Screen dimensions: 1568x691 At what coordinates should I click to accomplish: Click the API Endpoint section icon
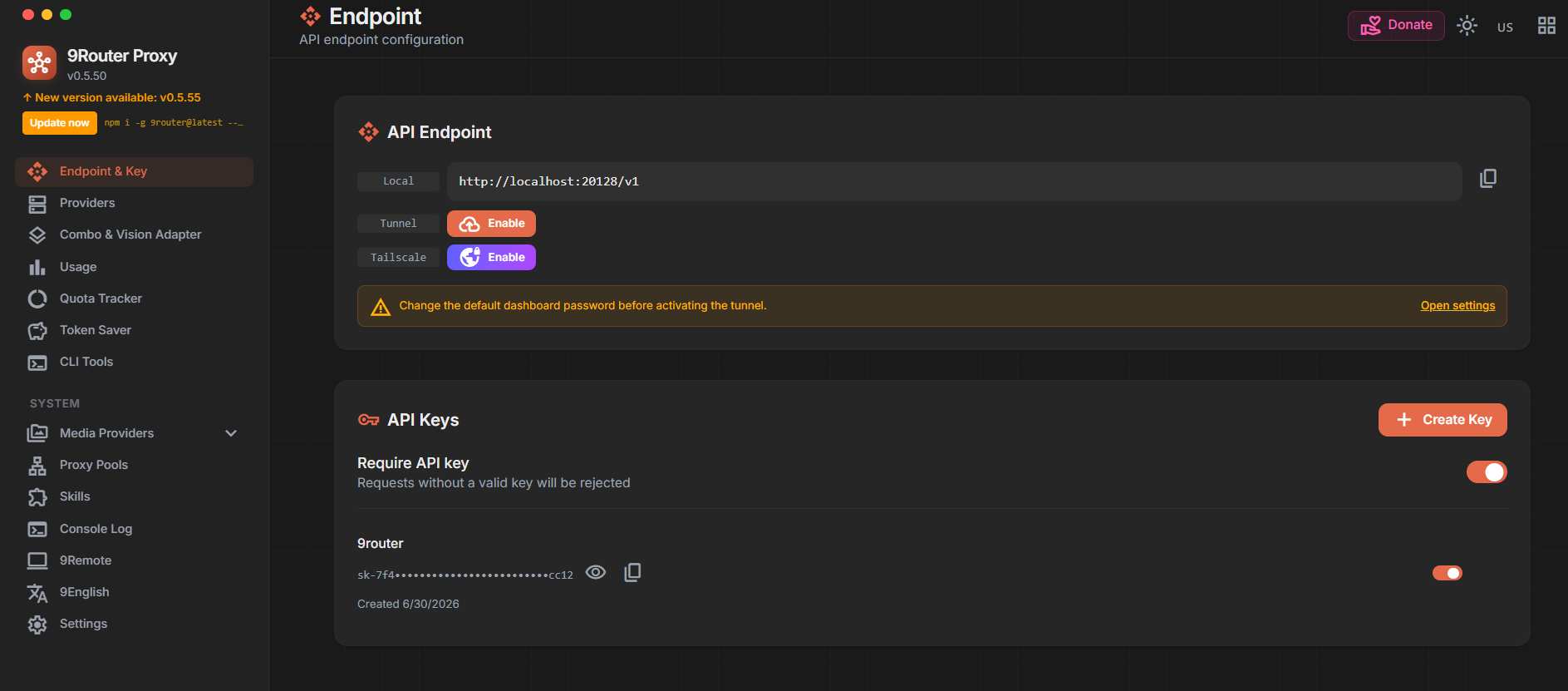coord(369,132)
